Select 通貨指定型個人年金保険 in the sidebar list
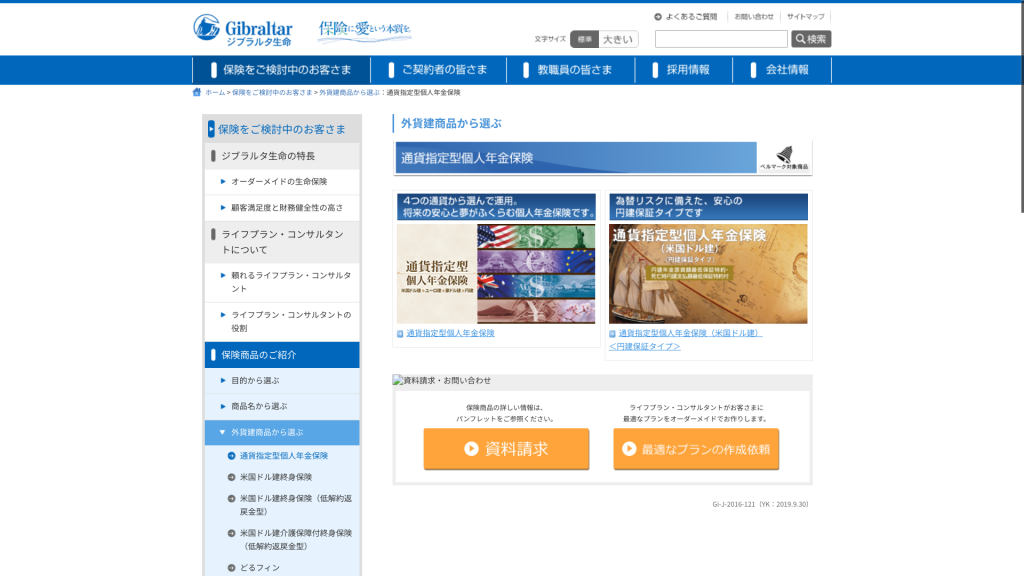The image size is (1024, 576). [283, 456]
